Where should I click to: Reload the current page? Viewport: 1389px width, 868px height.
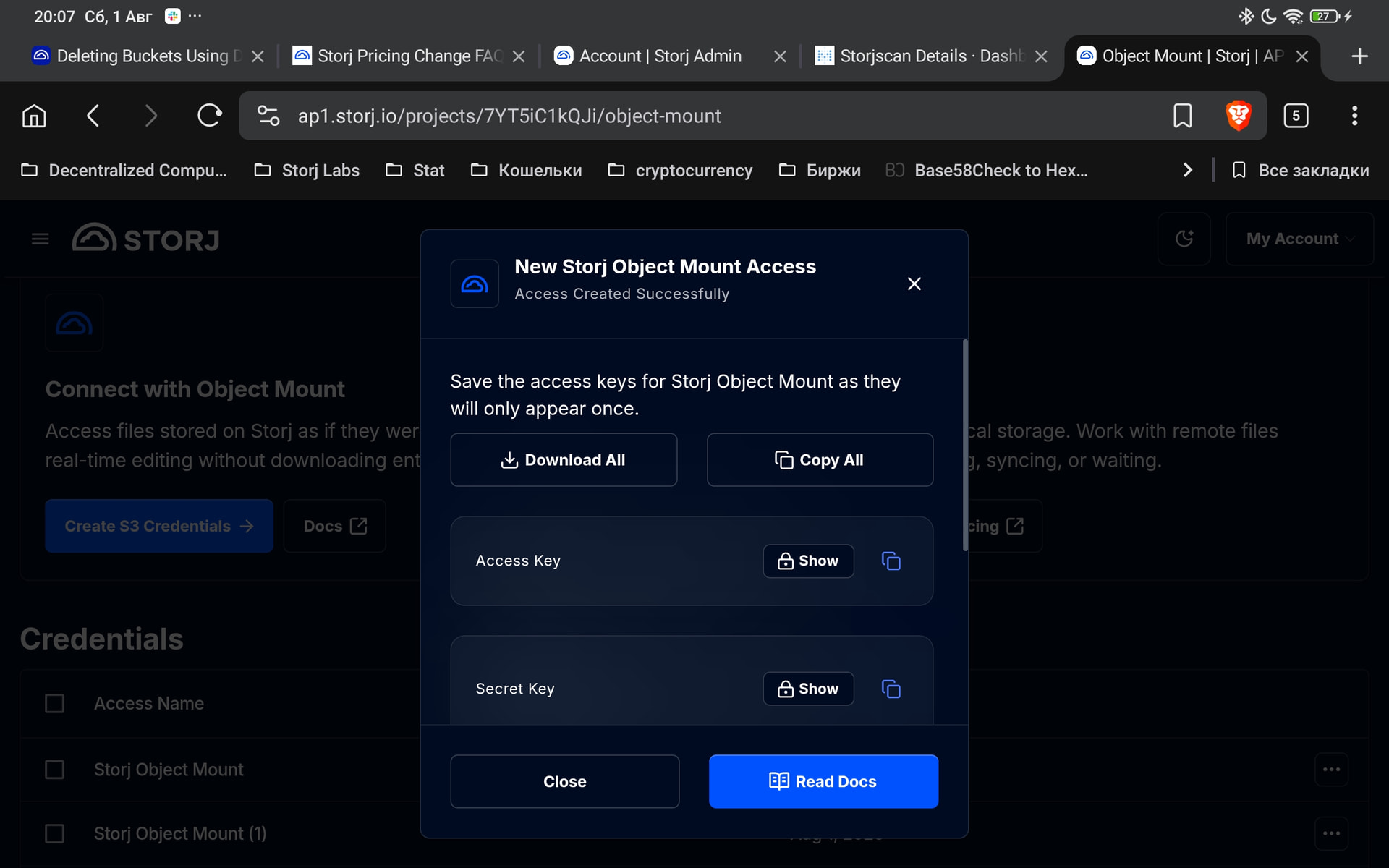(209, 116)
